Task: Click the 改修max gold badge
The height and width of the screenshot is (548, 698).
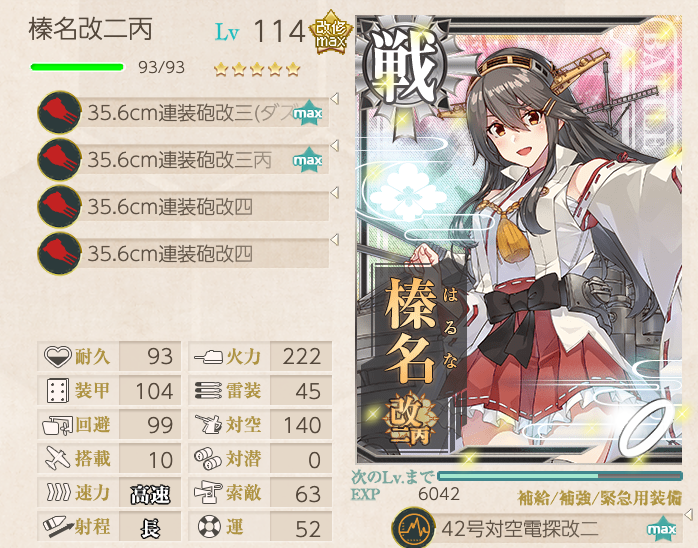Action: tap(331, 33)
